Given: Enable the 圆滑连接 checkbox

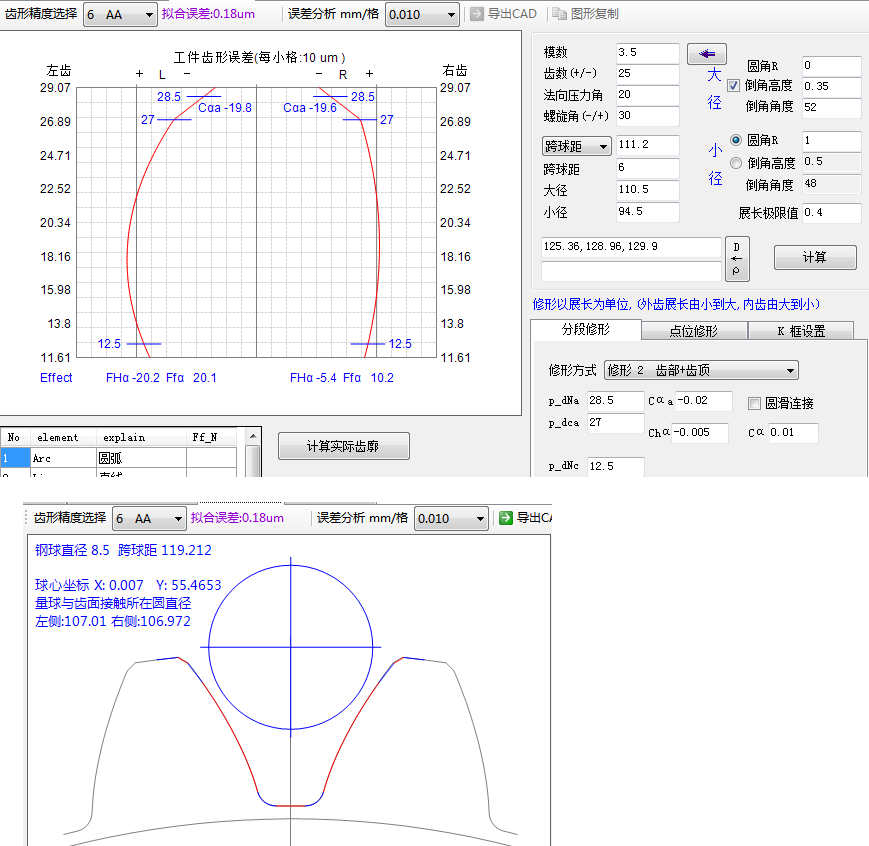Looking at the screenshot, I should 755,403.
